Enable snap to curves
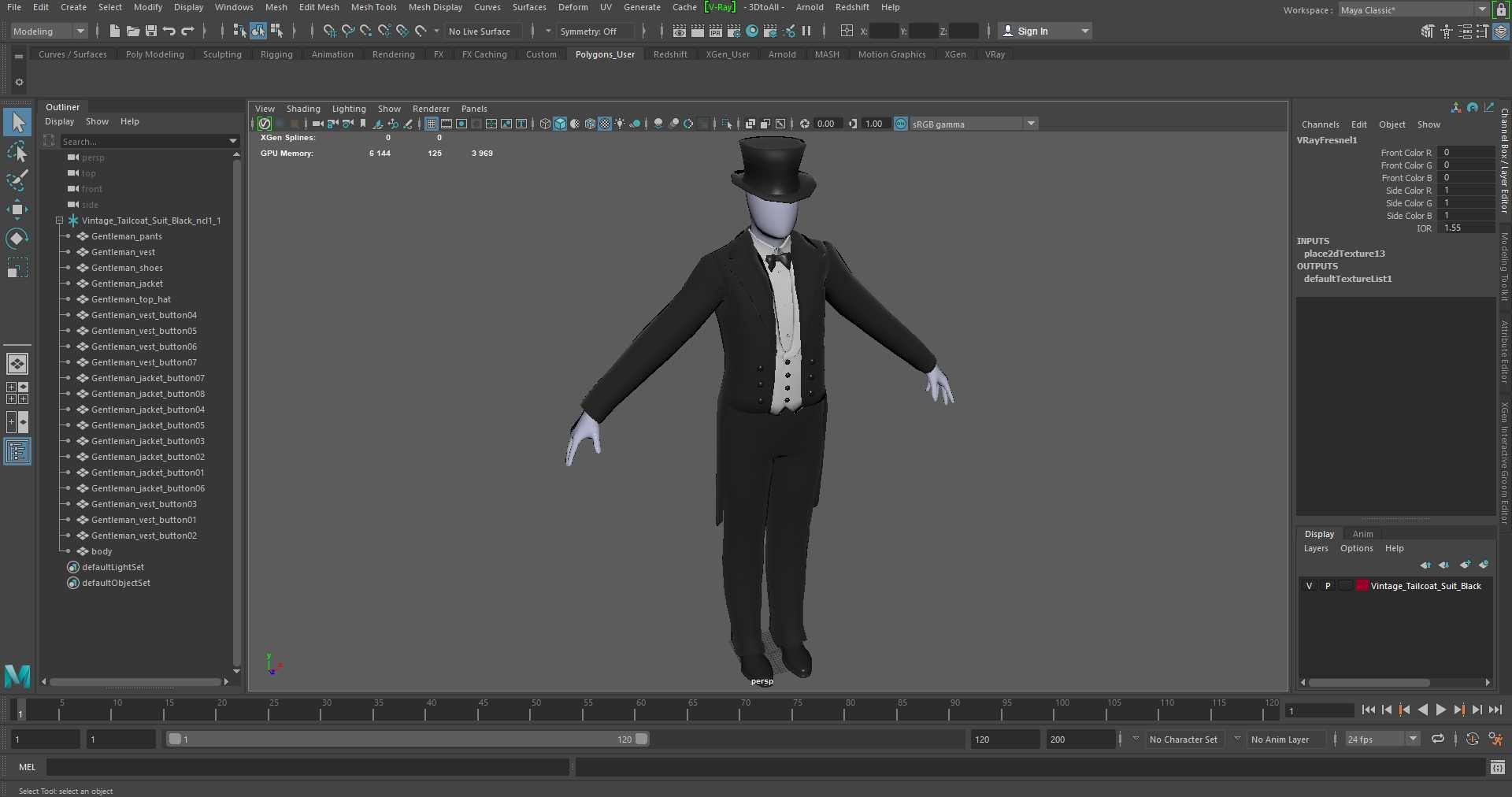 click(347, 31)
